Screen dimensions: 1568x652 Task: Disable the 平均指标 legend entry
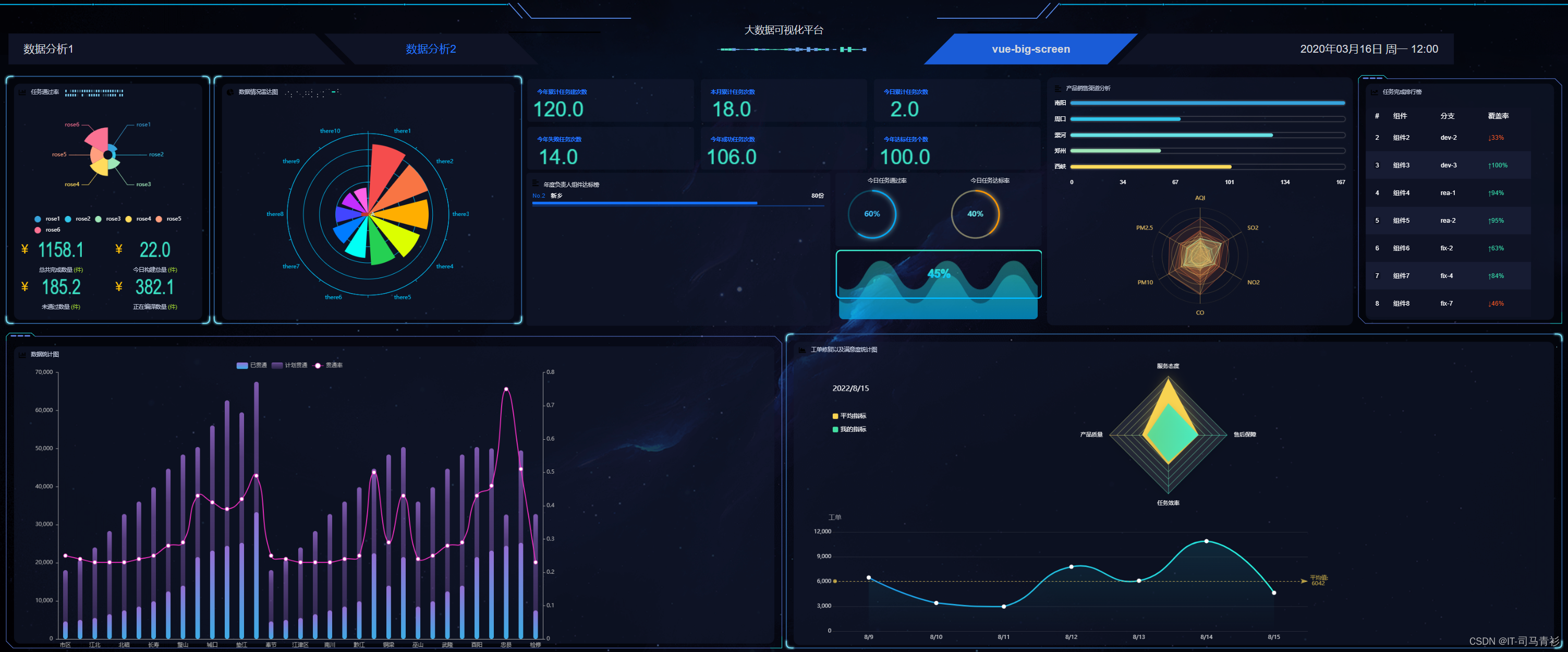(849, 416)
